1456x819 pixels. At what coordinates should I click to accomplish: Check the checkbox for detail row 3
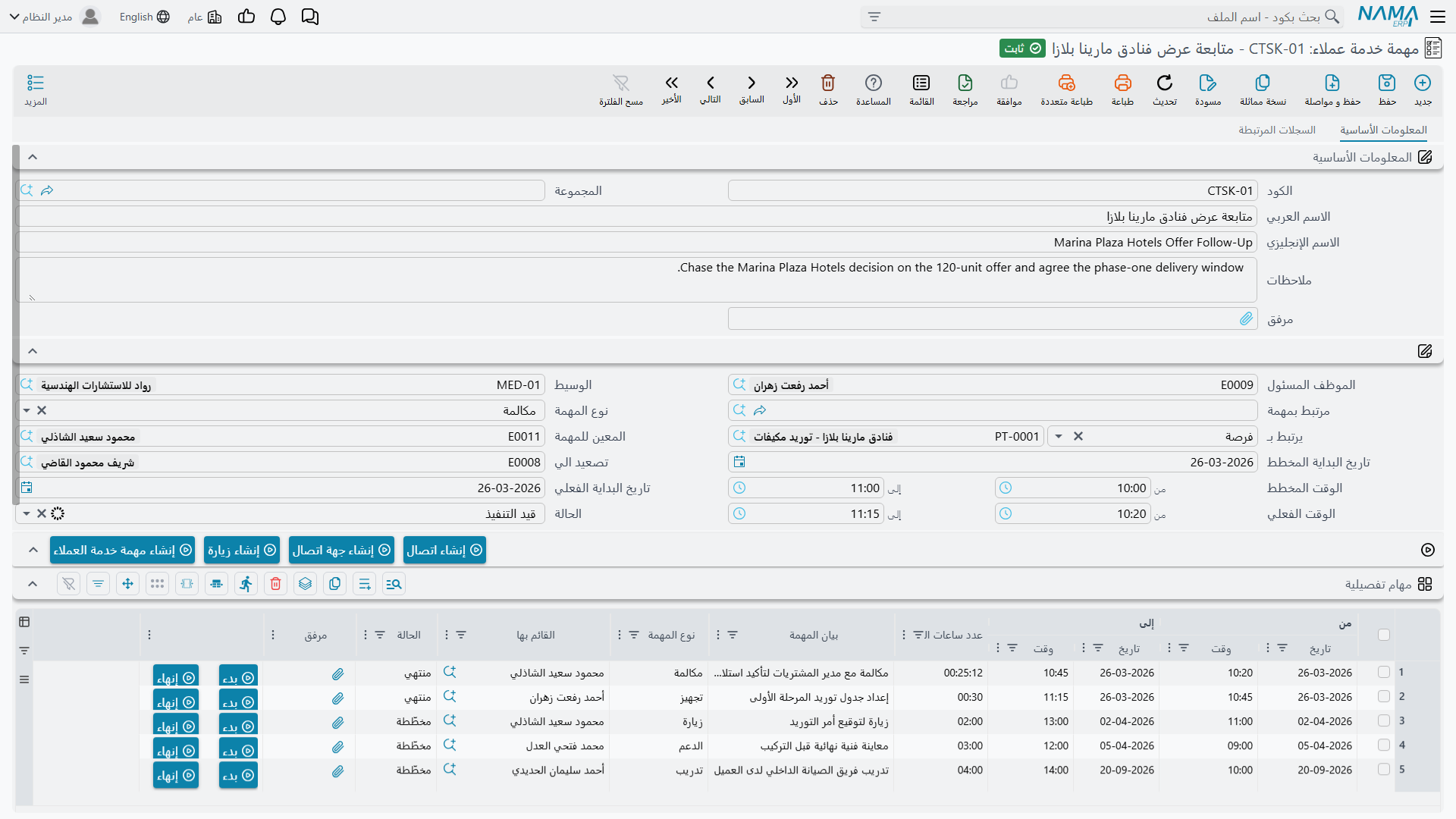(x=1384, y=720)
